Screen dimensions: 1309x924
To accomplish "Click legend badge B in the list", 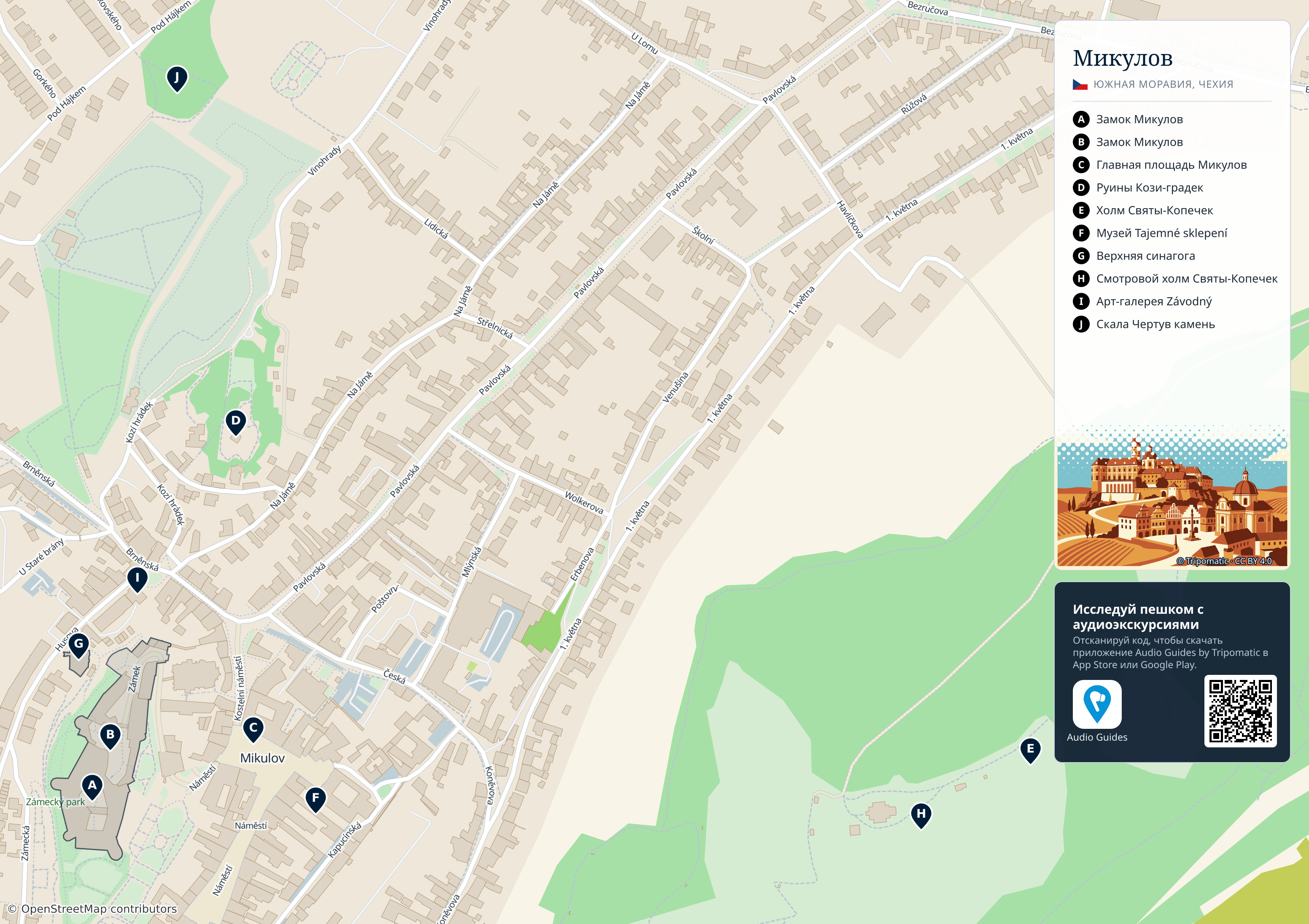I will (x=1081, y=142).
